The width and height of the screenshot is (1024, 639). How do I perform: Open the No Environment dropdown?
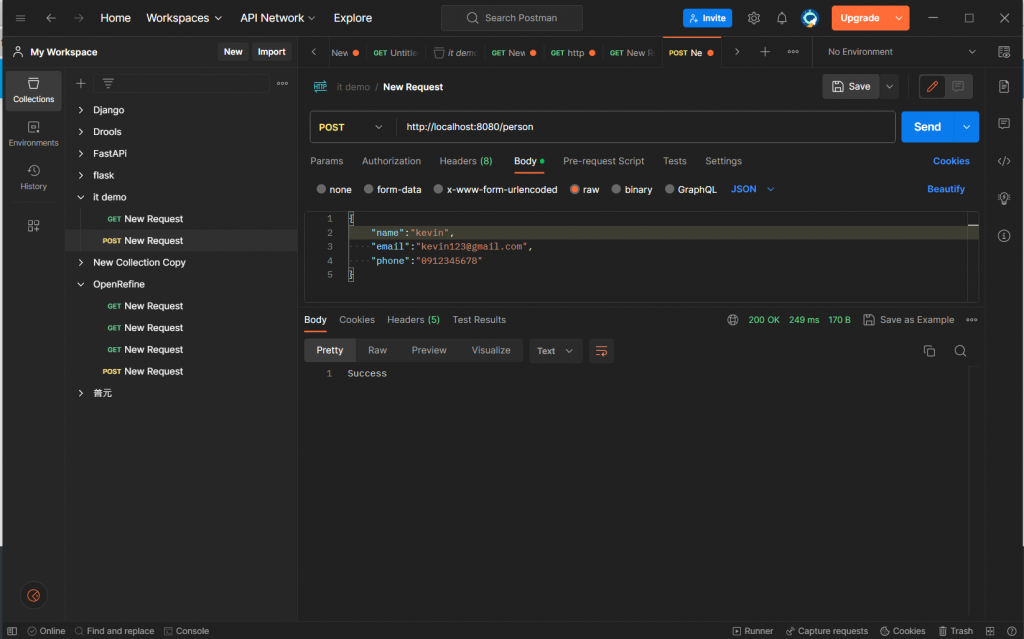click(901, 52)
